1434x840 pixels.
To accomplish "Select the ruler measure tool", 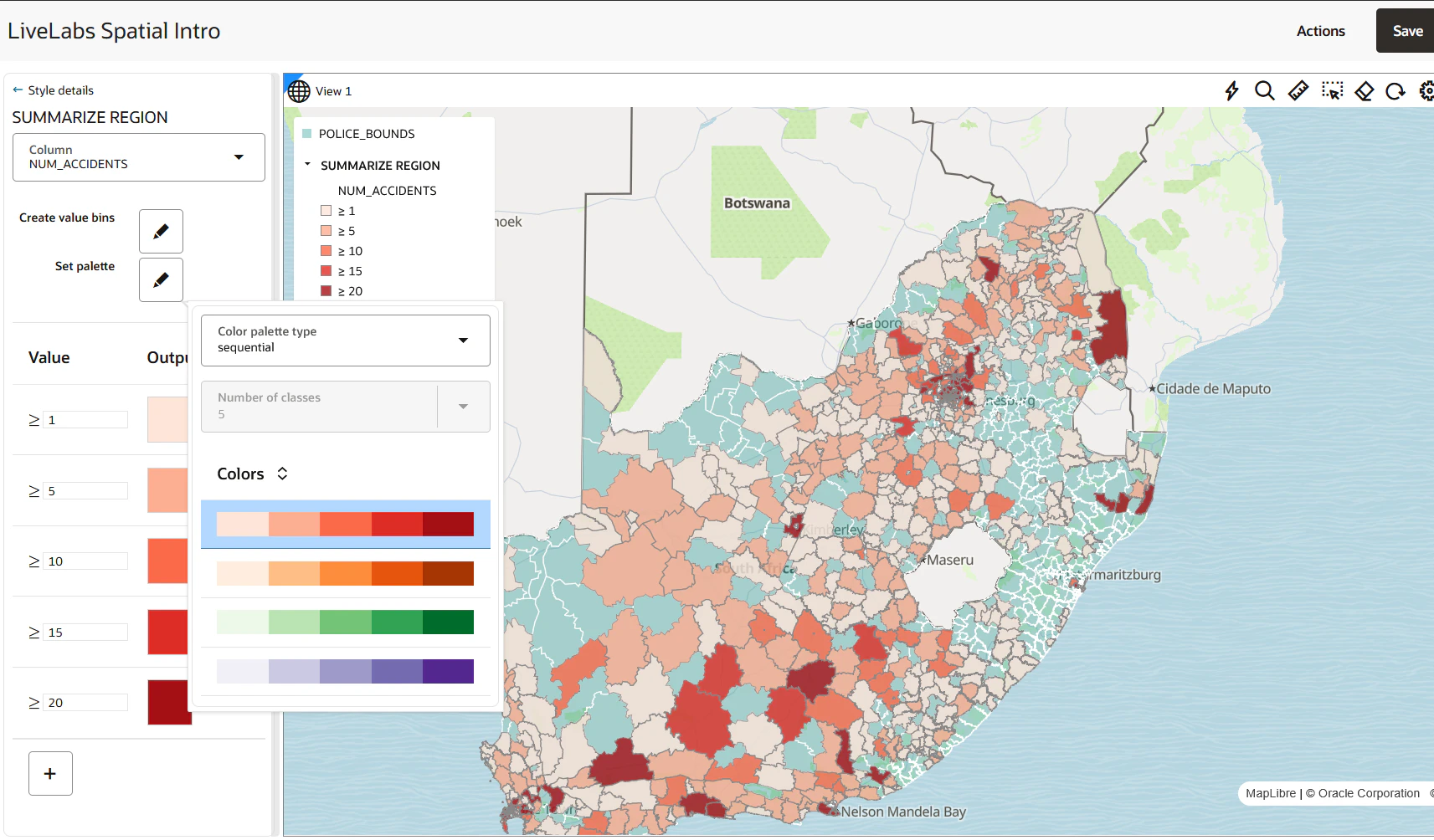I will [1298, 90].
